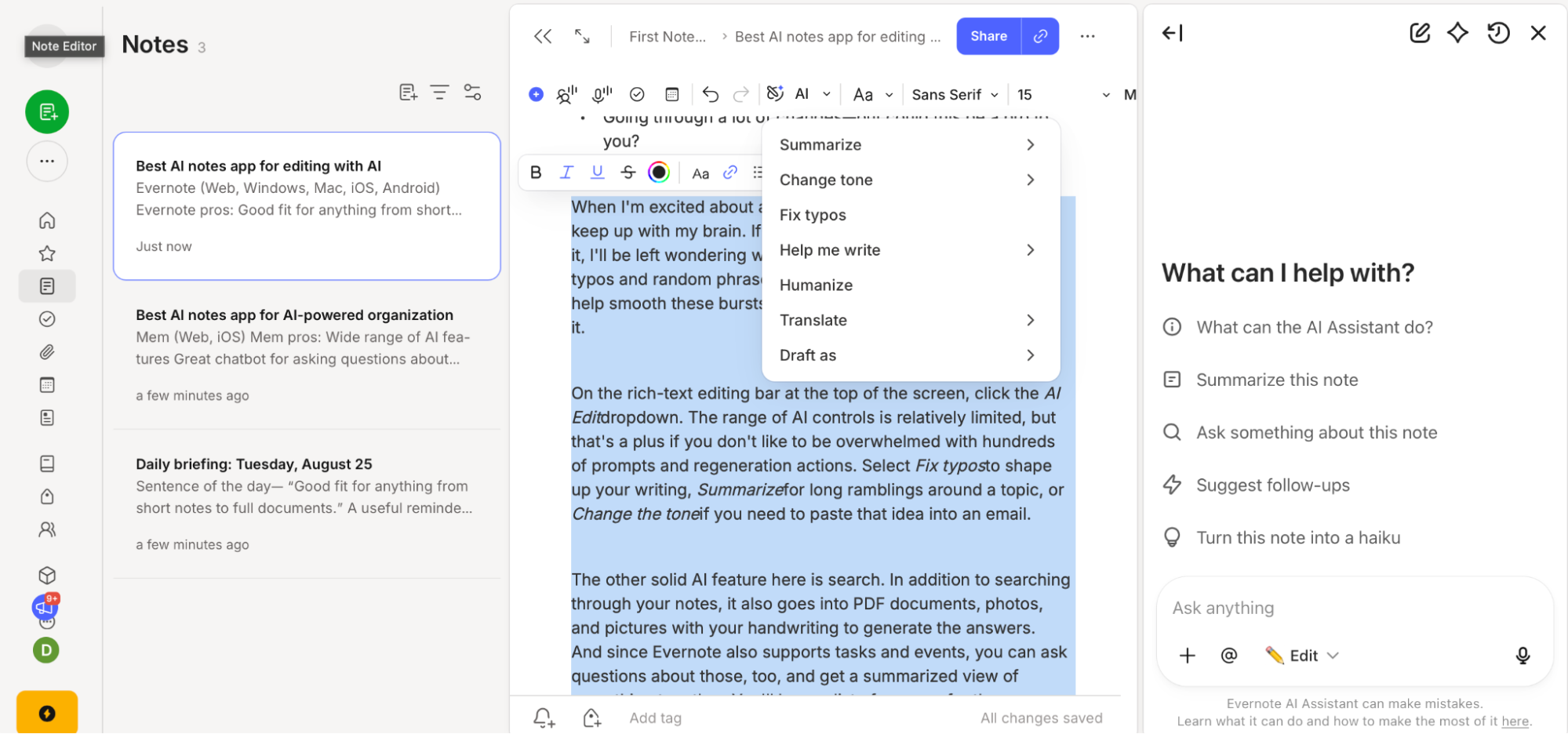Viewport: 1568px width, 734px height.
Task: Click Turn this note into a haiku
Action: (1281, 537)
